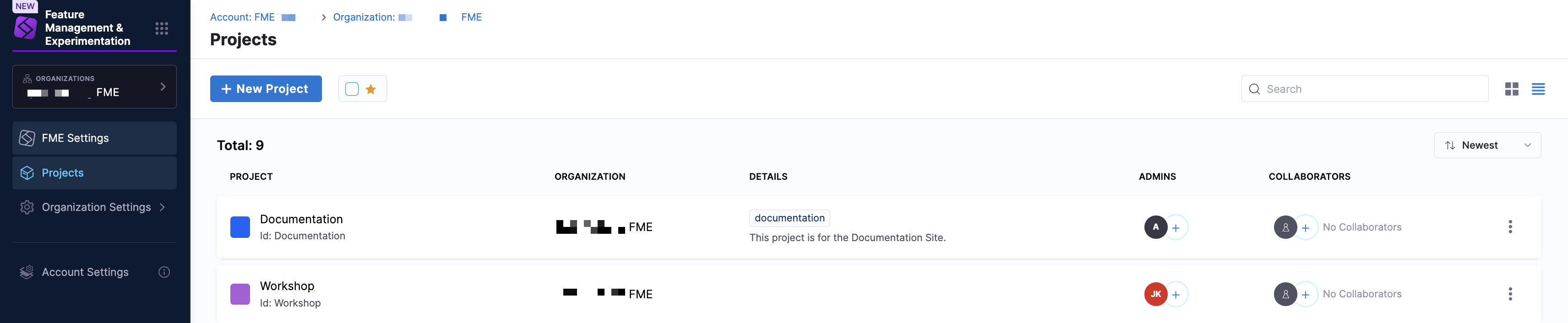The height and width of the screenshot is (323, 1568).
Task: Select Projects in the sidebar
Action: [94, 173]
